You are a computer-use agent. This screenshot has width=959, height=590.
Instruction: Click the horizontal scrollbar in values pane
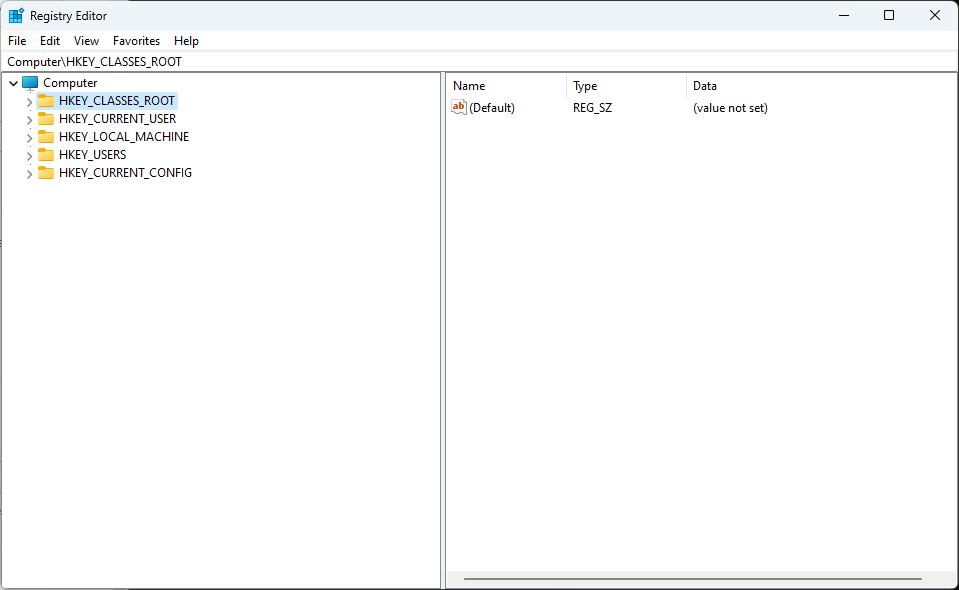click(x=692, y=579)
